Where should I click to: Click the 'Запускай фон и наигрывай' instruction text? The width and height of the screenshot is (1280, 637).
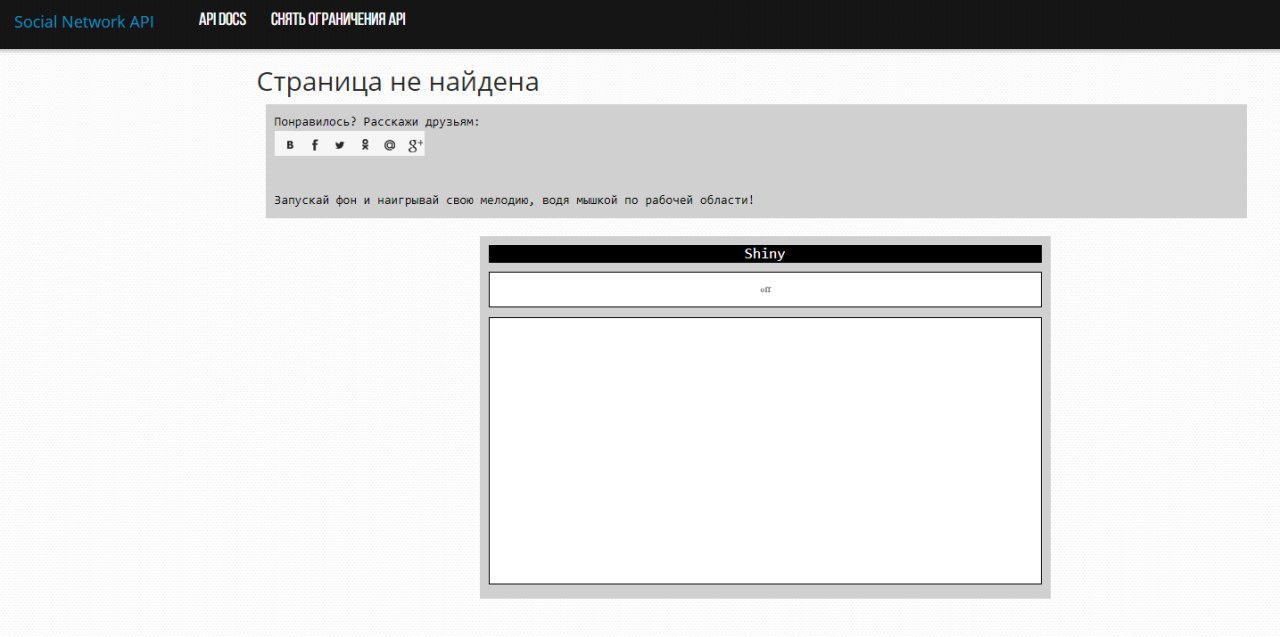tap(514, 200)
